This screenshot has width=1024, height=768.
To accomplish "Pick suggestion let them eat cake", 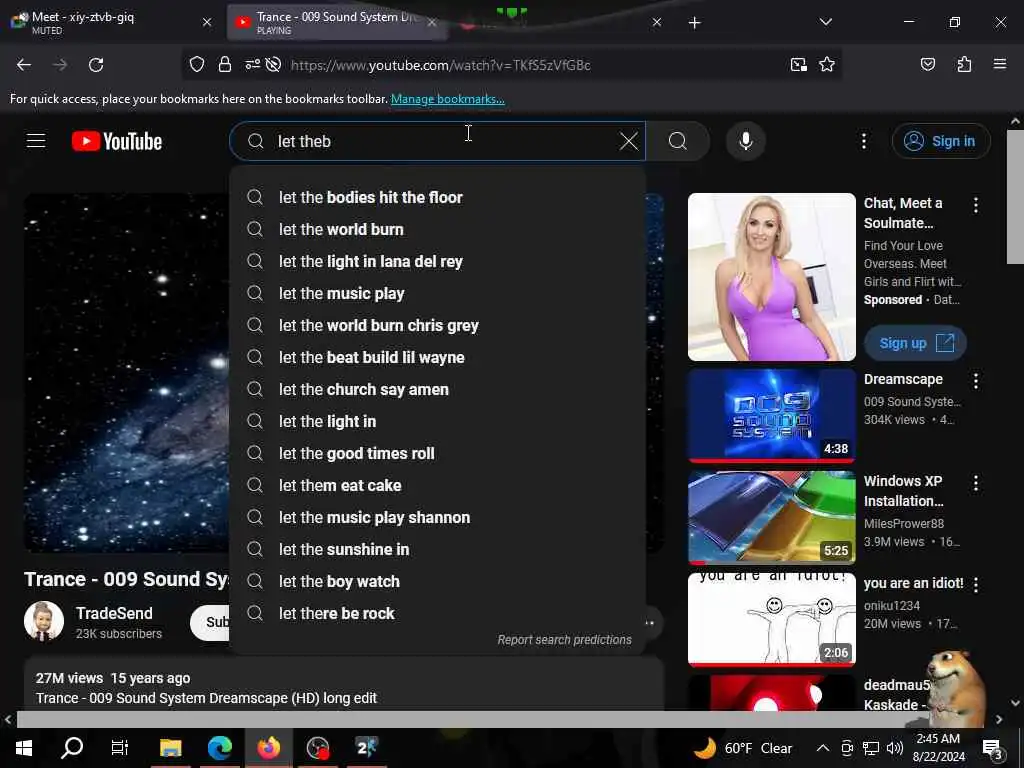I will (438, 485).
